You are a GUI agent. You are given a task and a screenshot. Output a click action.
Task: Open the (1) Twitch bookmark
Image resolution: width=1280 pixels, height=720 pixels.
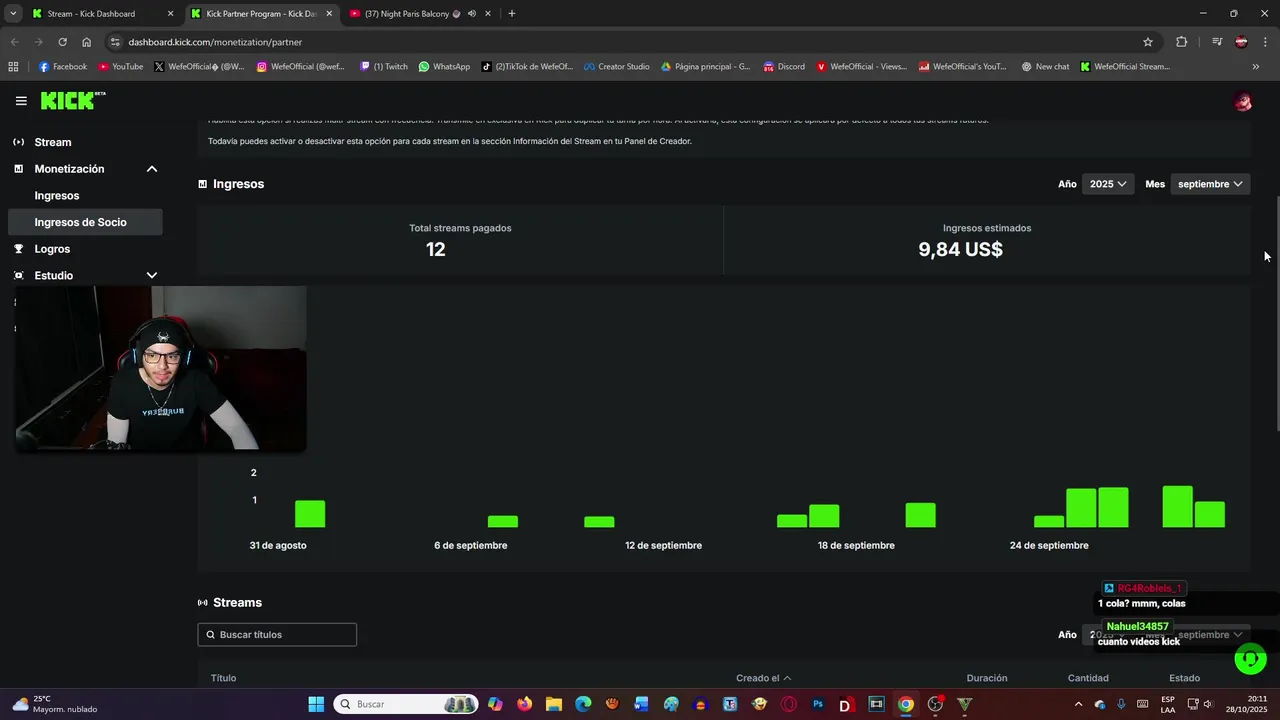click(x=383, y=67)
